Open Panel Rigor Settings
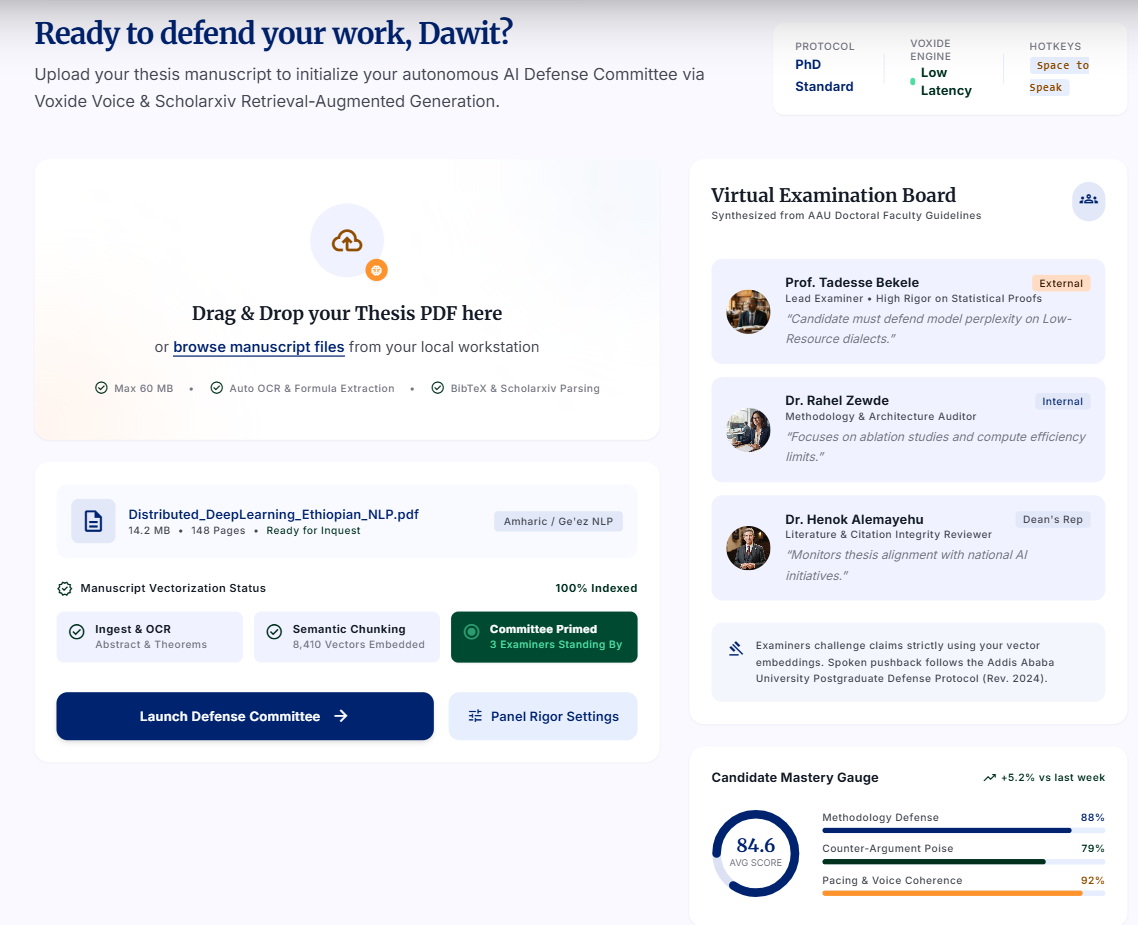 click(543, 716)
